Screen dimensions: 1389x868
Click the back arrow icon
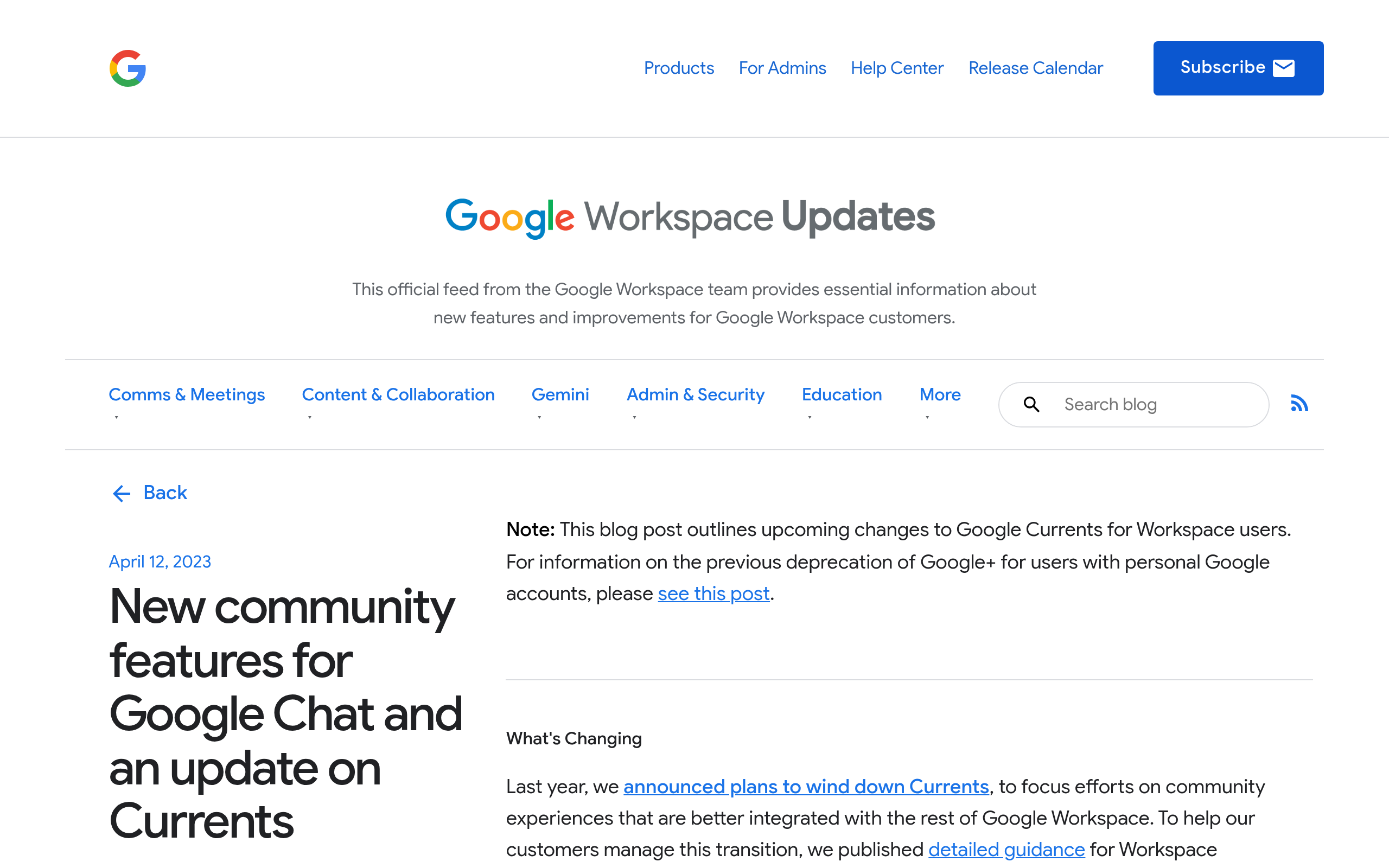coord(121,494)
